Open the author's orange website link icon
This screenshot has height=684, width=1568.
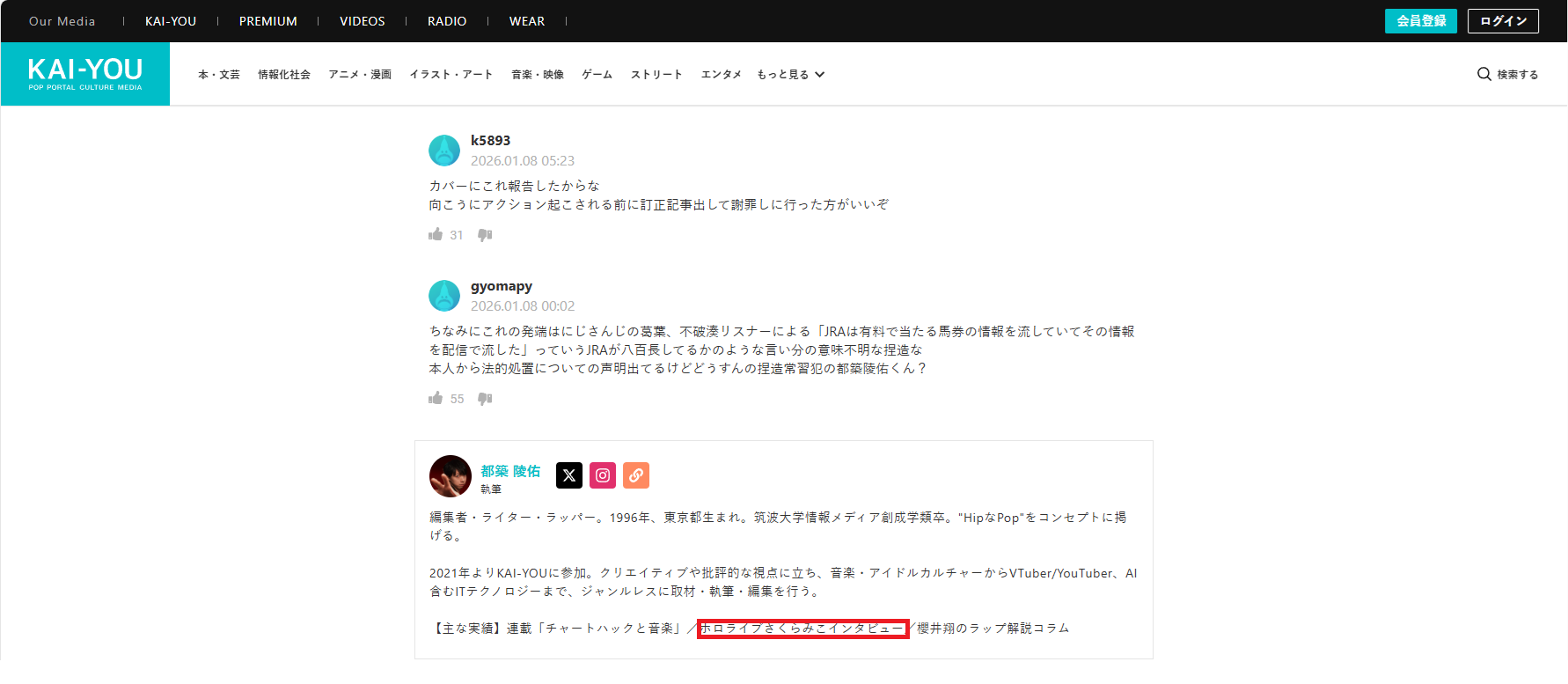tap(636, 475)
